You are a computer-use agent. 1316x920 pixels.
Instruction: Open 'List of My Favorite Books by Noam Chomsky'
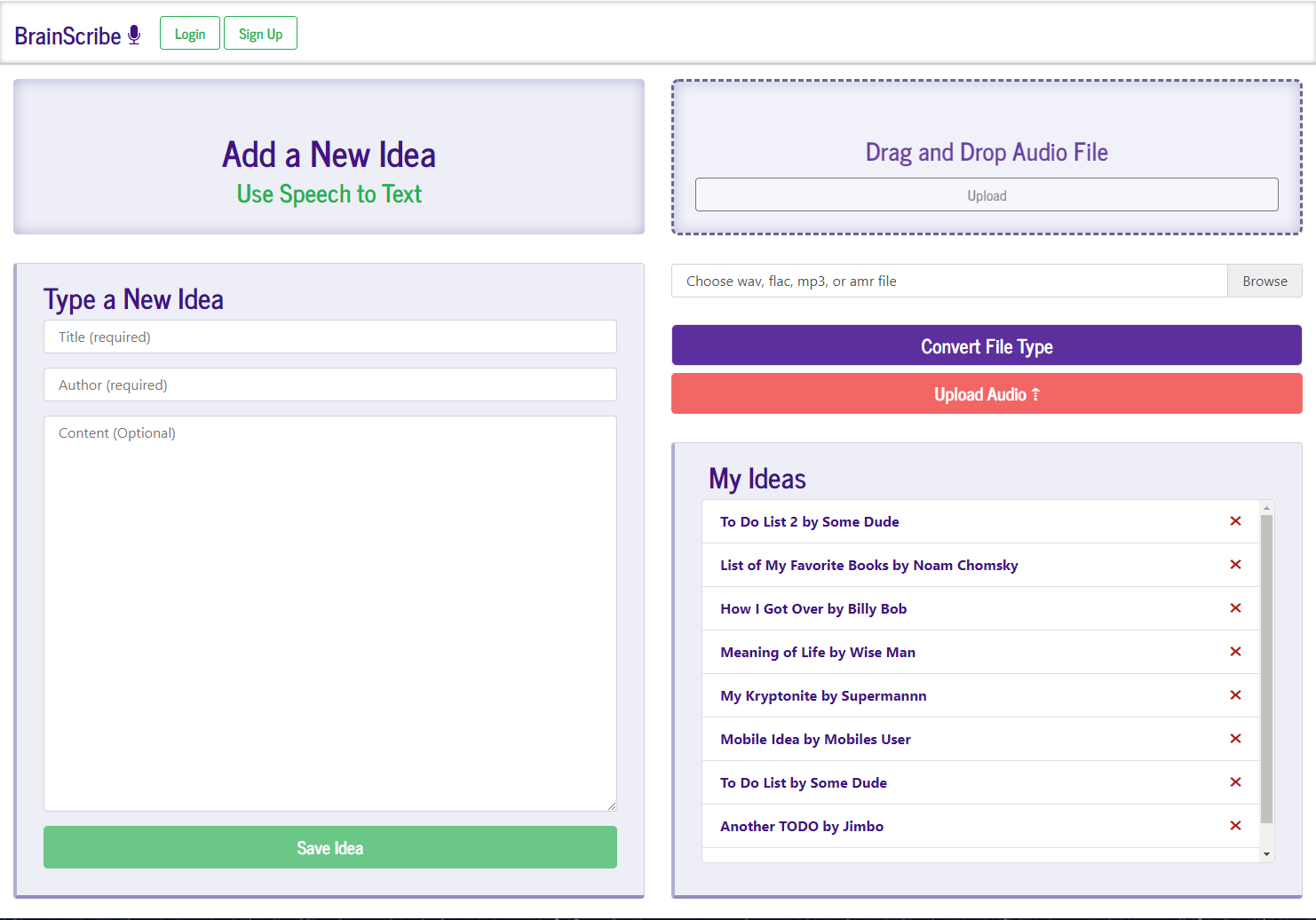868,565
